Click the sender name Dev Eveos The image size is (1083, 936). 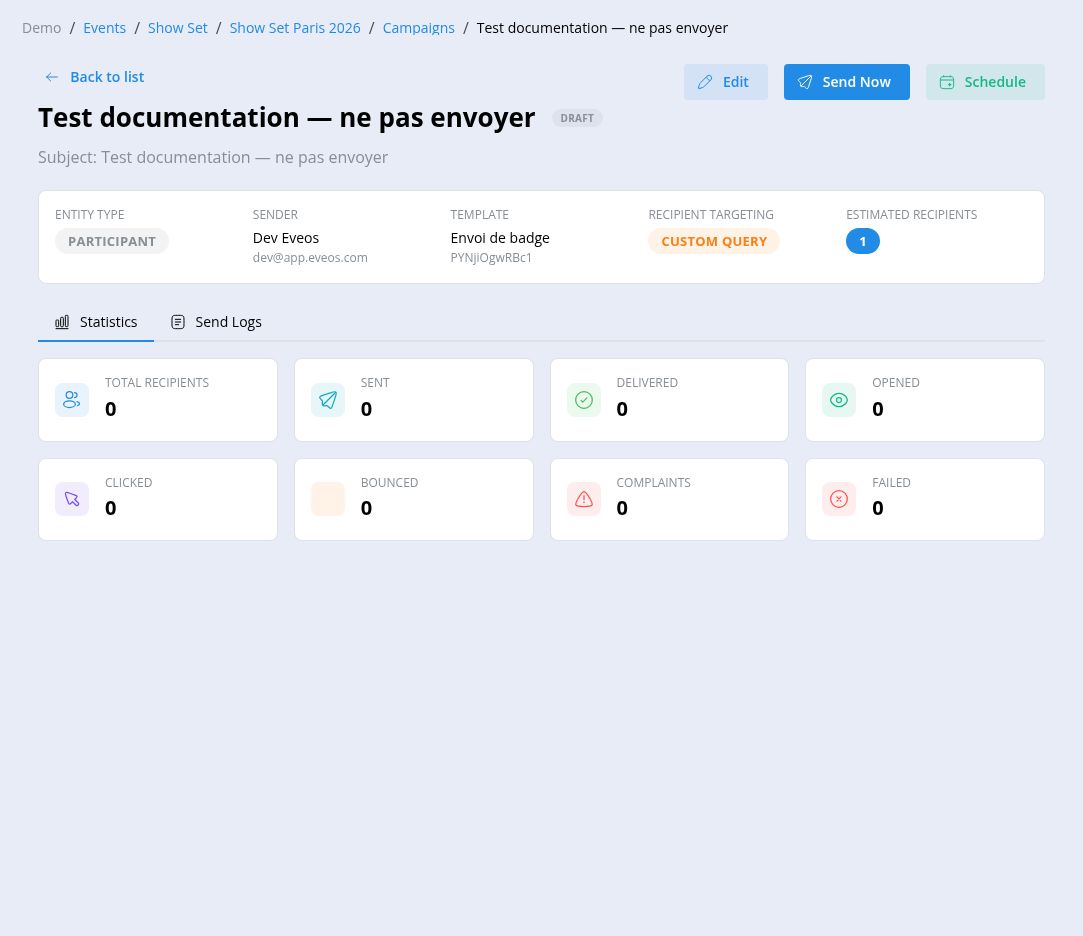tap(286, 238)
